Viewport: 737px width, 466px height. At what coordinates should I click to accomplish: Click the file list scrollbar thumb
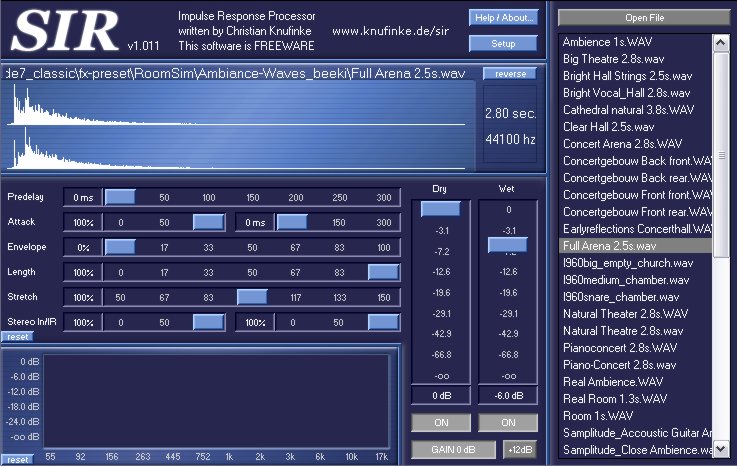click(721, 154)
